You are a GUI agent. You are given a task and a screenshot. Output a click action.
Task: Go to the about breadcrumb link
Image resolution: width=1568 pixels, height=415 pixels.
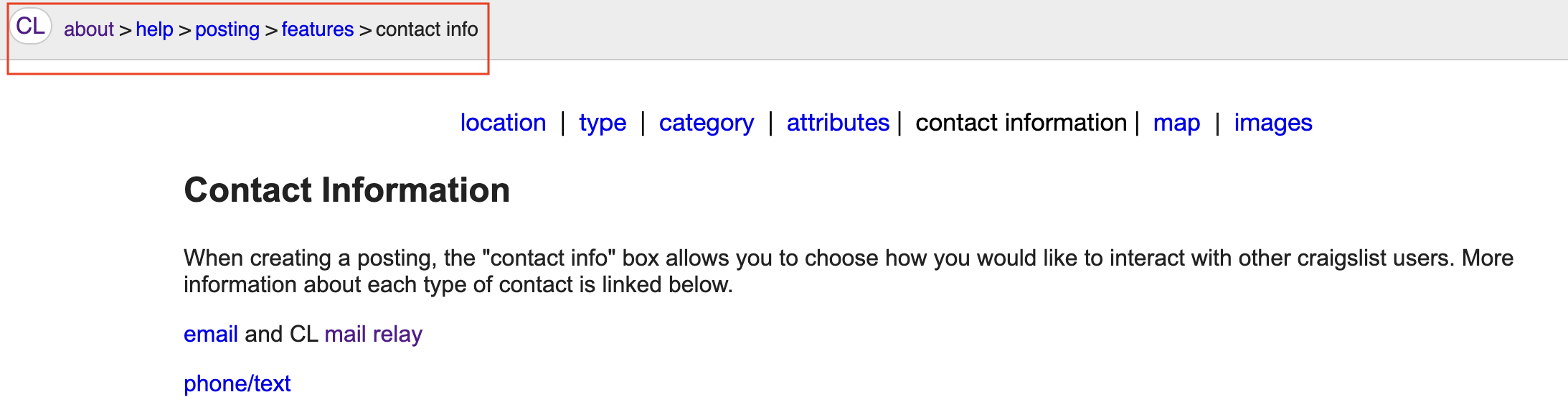pyautogui.click(x=88, y=29)
